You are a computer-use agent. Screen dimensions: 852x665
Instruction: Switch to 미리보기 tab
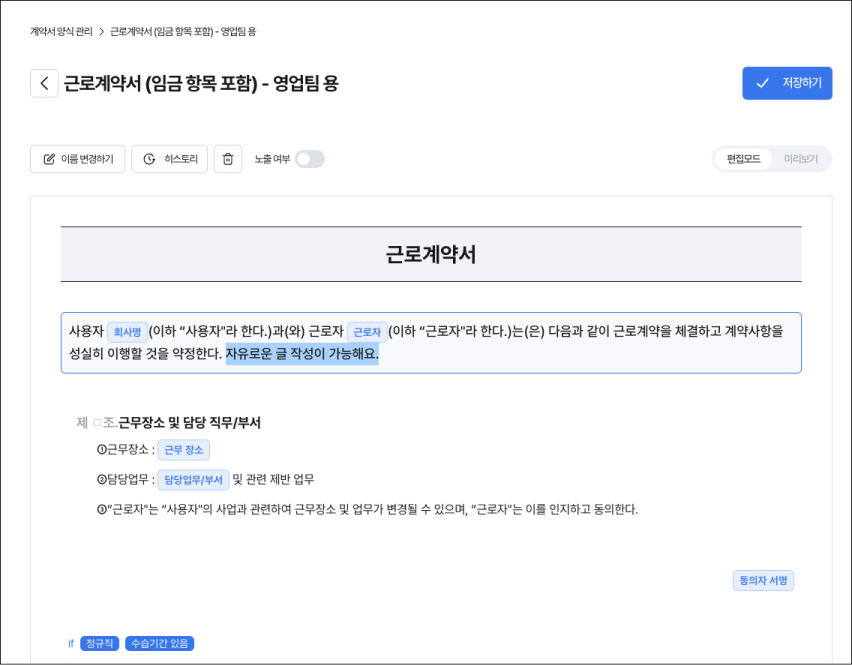(800, 159)
